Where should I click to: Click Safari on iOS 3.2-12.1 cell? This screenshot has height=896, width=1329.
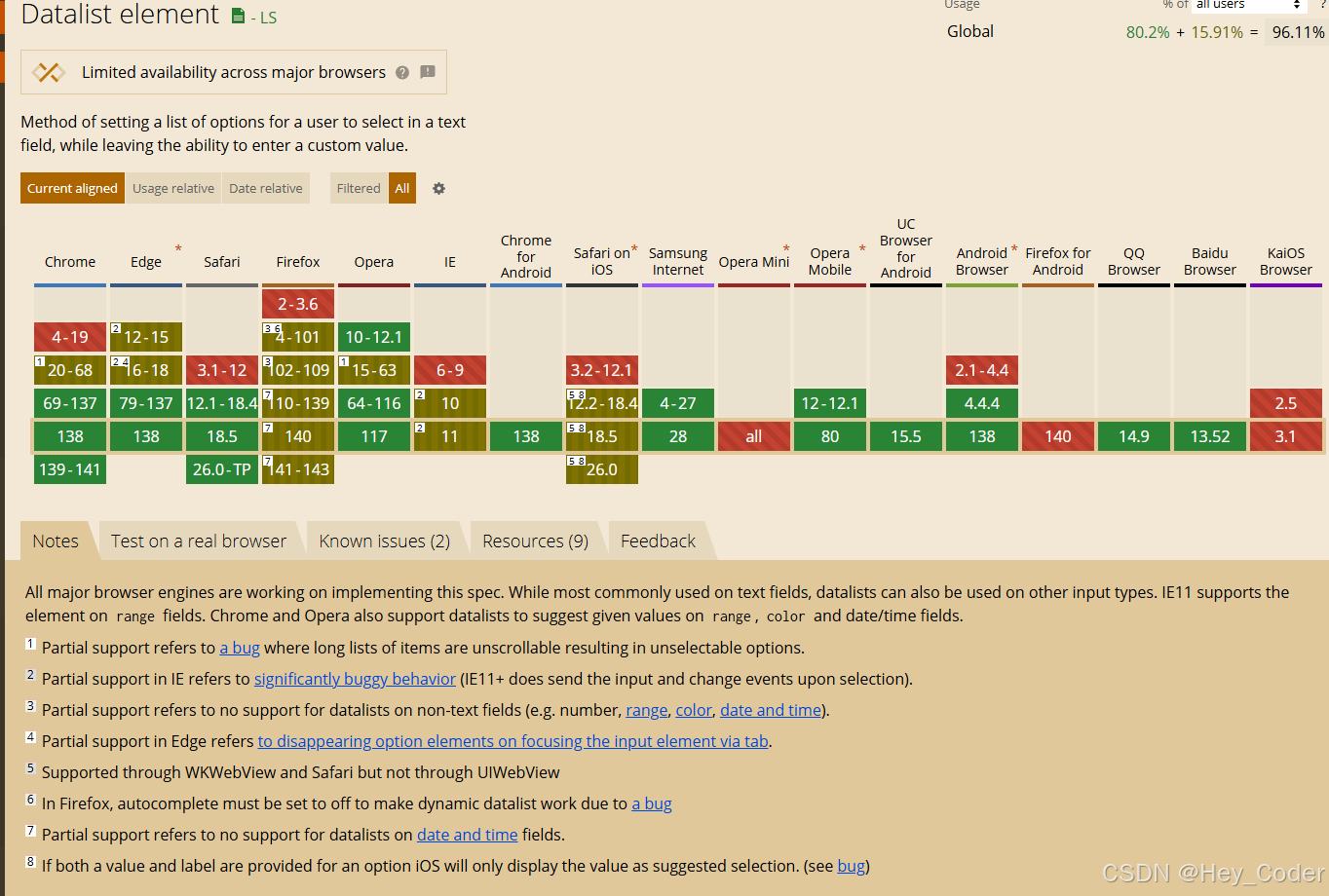point(602,370)
